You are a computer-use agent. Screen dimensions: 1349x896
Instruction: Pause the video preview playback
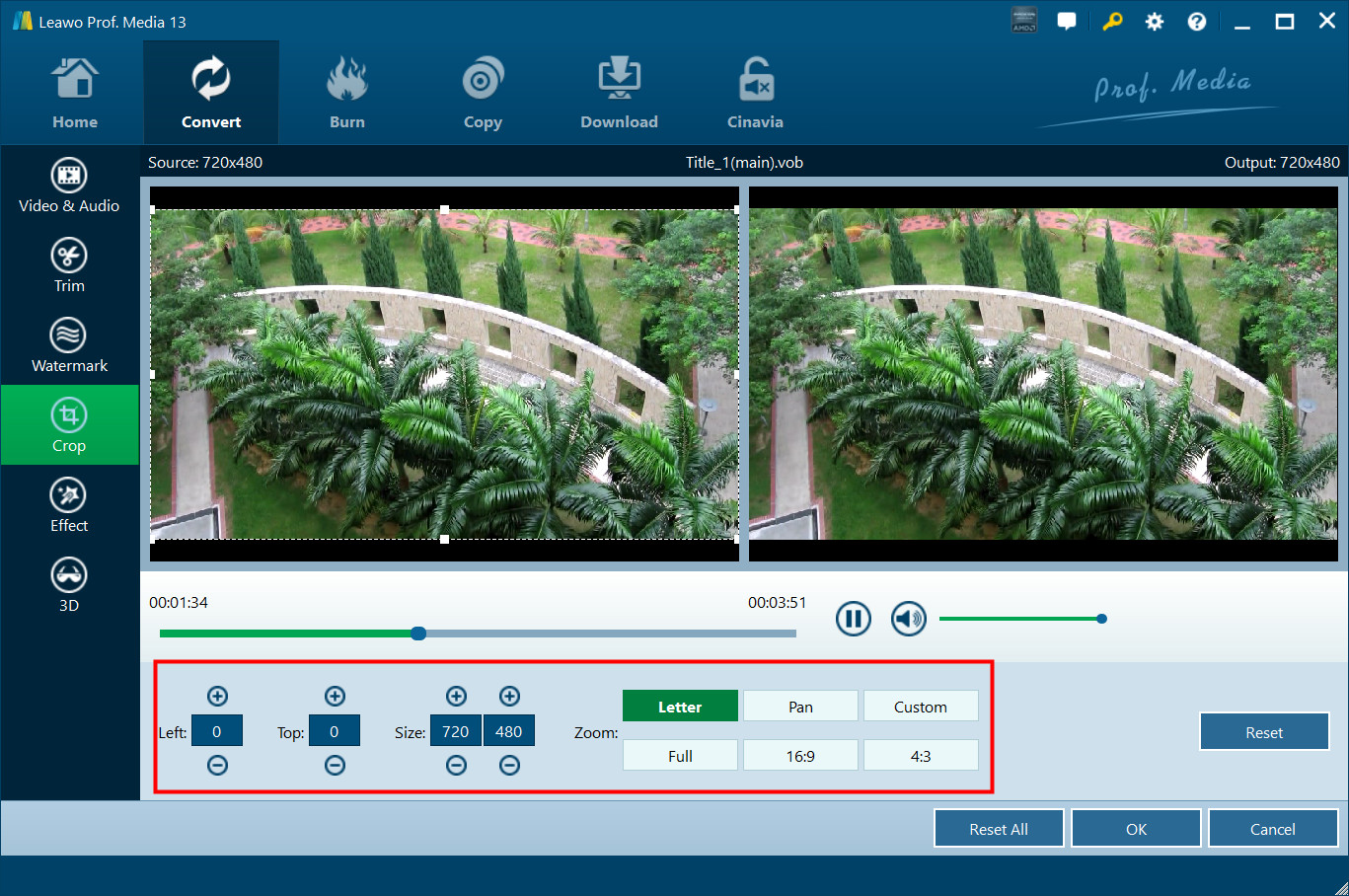[853, 619]
